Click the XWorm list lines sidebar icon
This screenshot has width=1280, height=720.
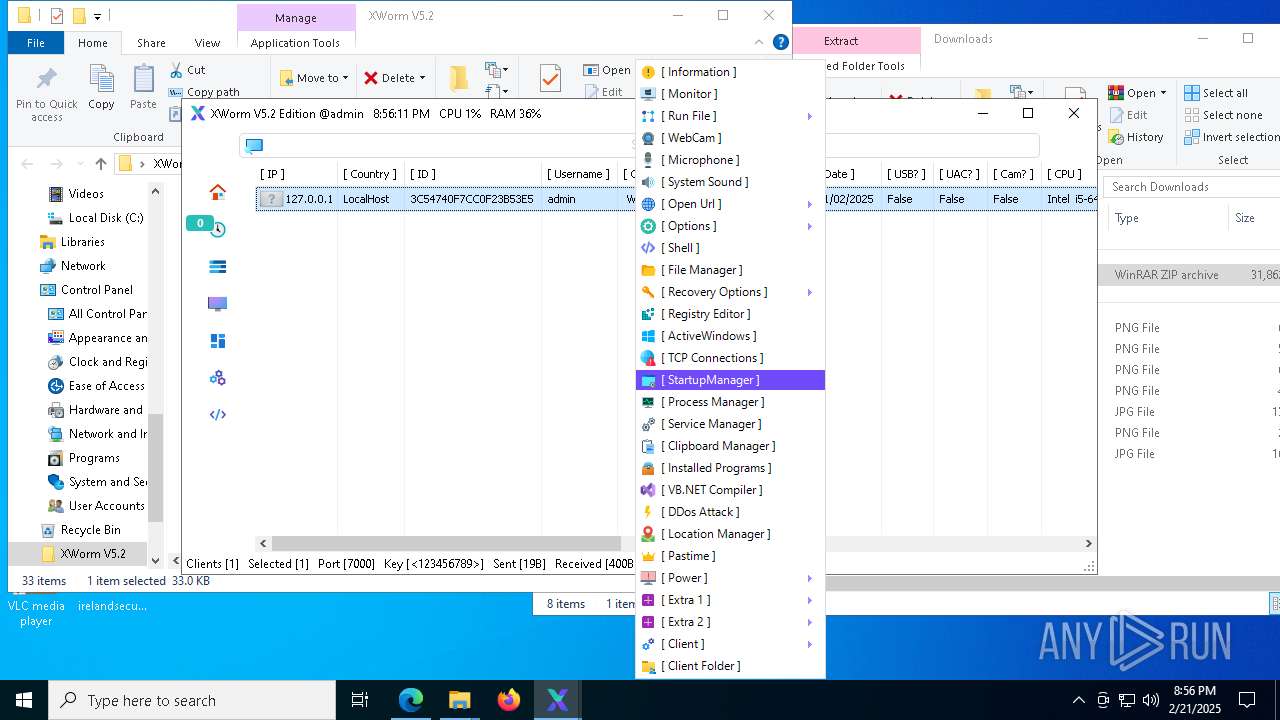[x=217, y=266]
